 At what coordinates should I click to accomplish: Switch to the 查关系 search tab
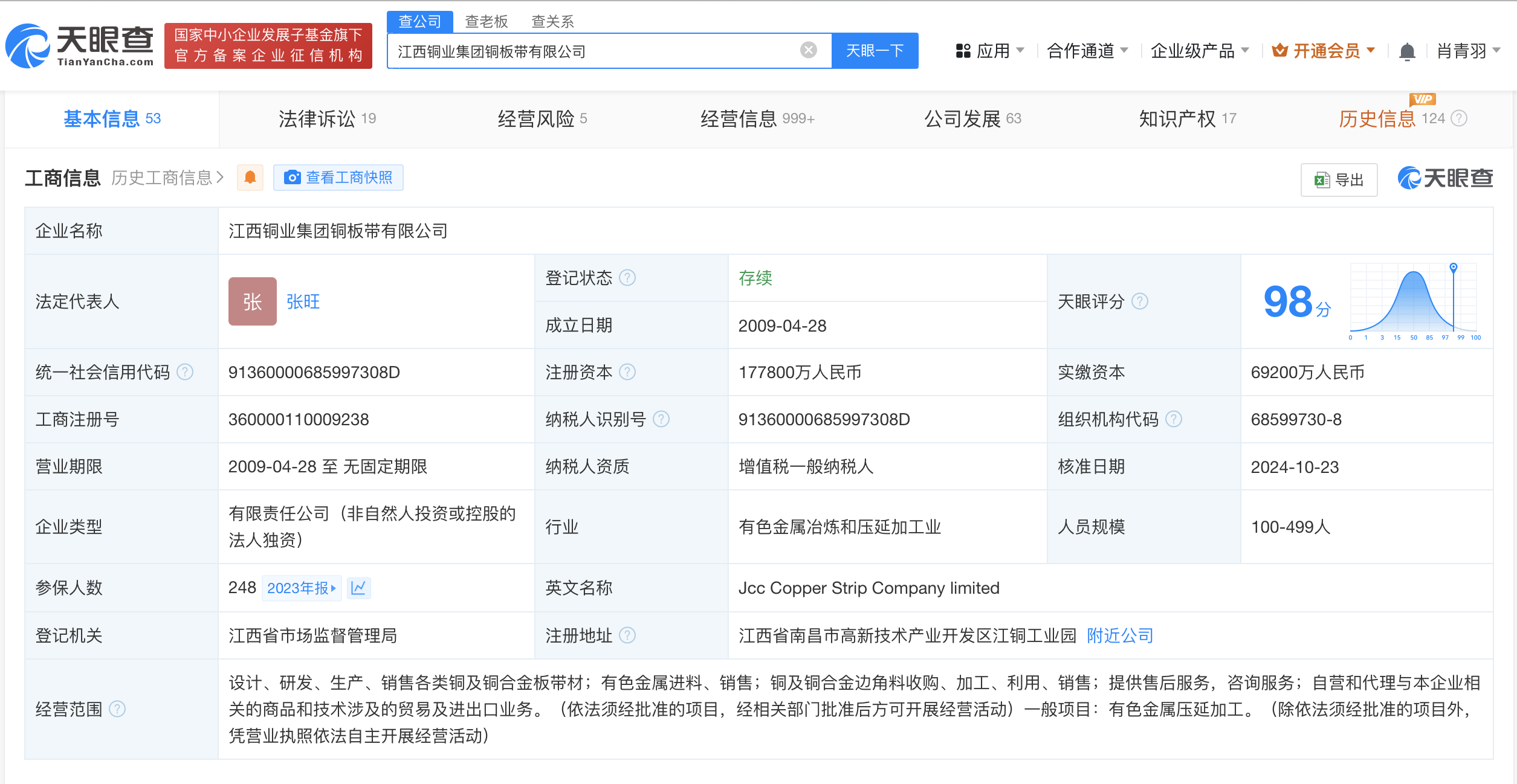coord(552,22)
